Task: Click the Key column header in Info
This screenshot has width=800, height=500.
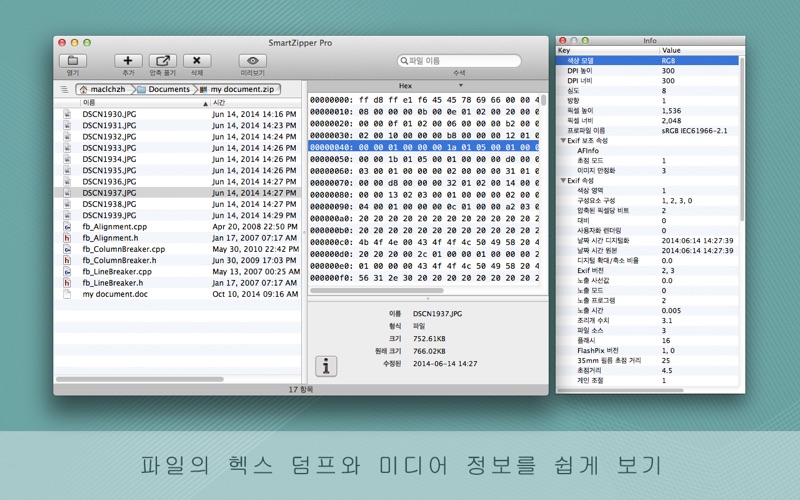Action: [x=608, y=50]
